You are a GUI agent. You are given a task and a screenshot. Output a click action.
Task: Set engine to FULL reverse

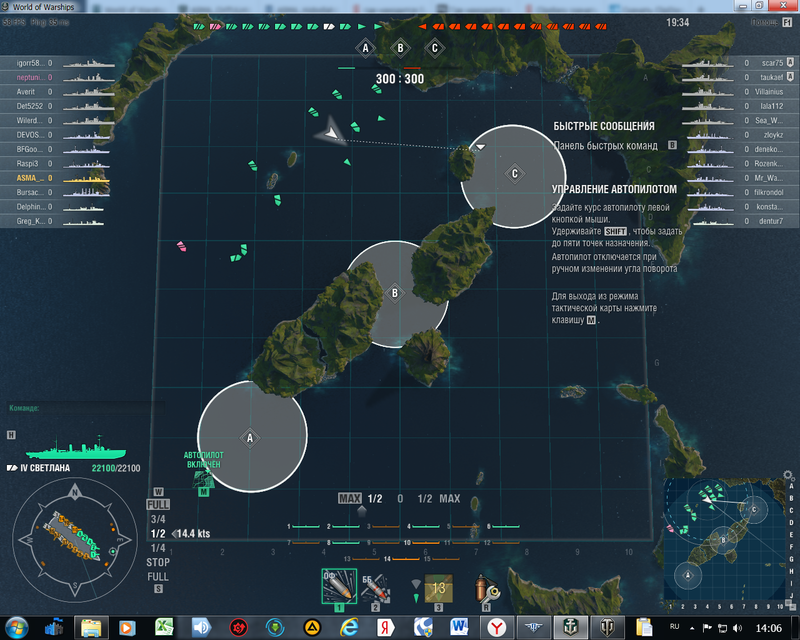[x=158, y=577]
